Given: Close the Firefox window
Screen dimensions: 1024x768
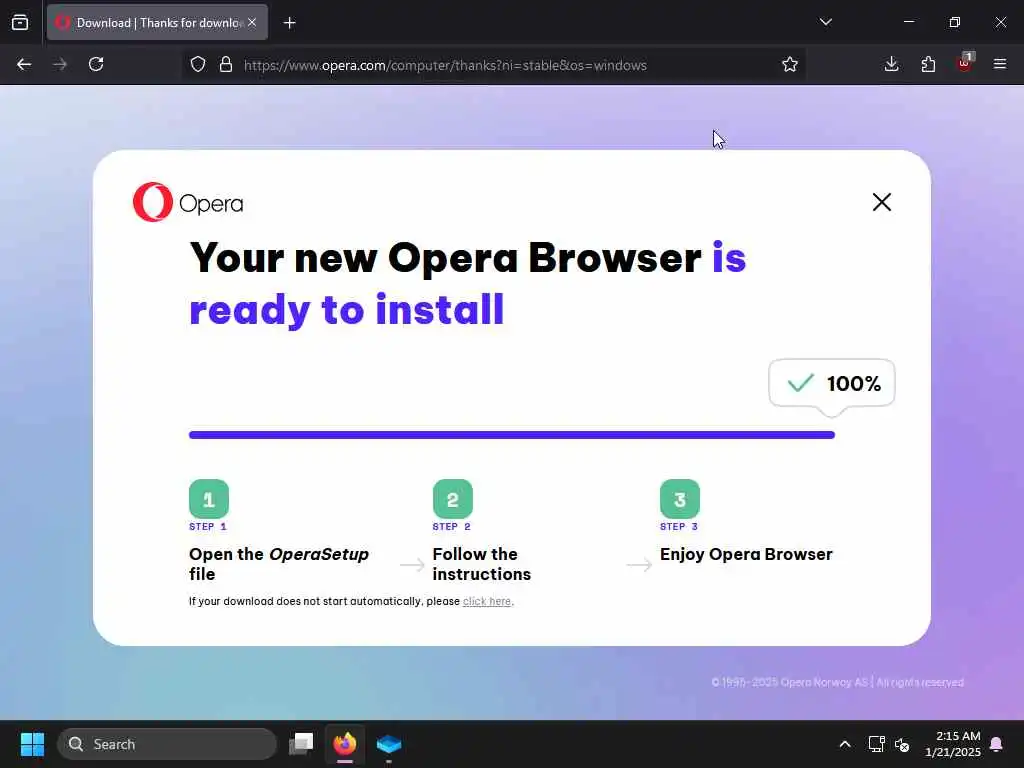Looking at the screenshot, I should pos(1000,22).
